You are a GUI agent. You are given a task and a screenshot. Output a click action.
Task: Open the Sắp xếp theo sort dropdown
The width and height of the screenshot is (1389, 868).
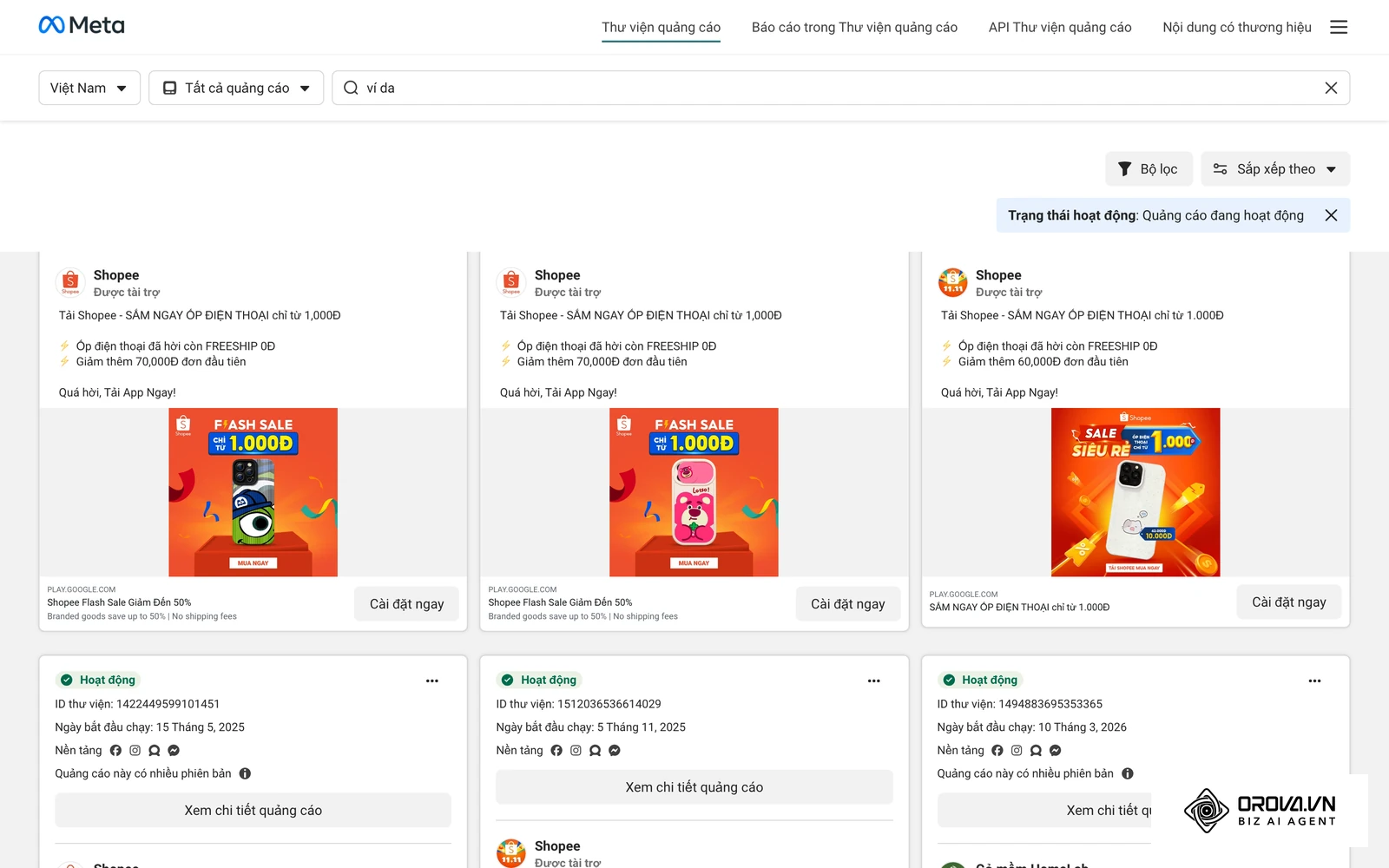tap(1275, 169)
